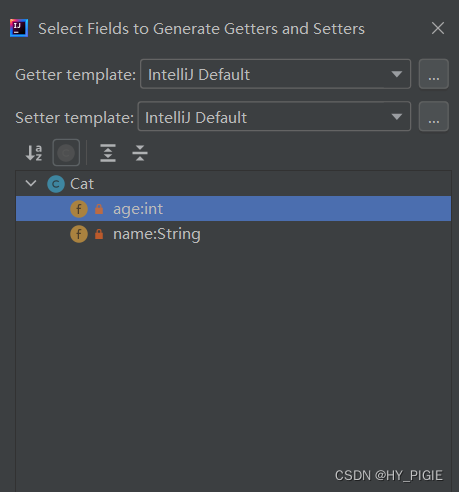Select the age:int field row

pos(233,209)
